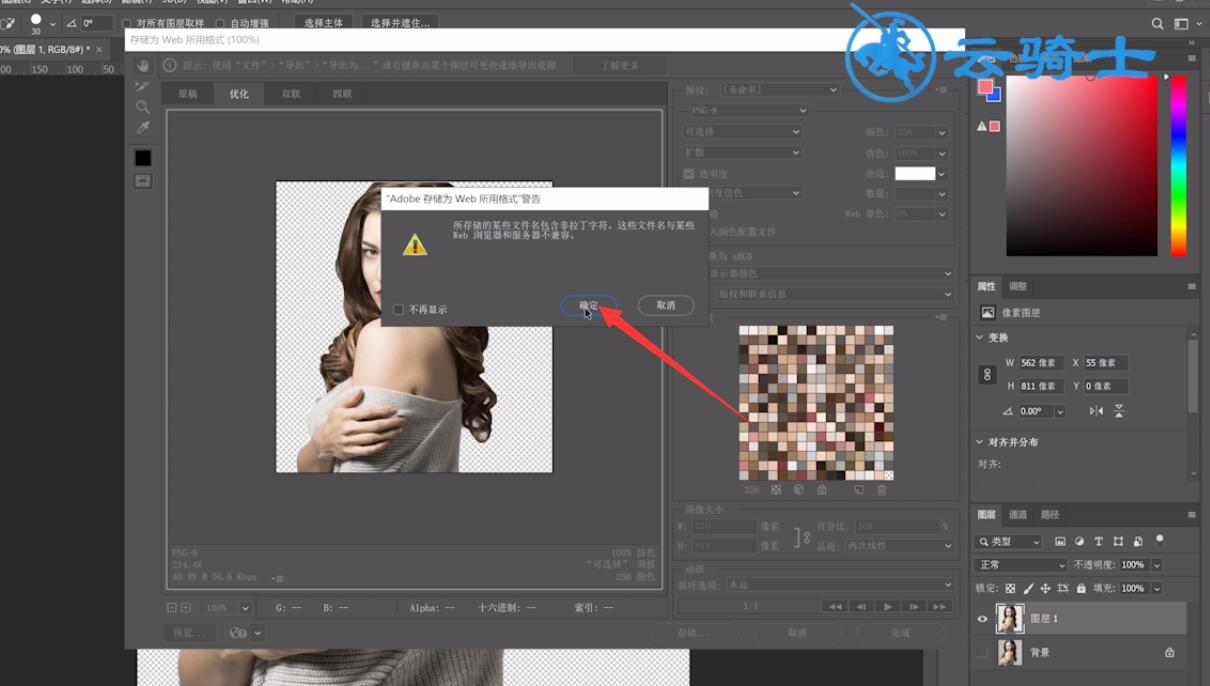Click the adjustment layer filter icon

[1079, 541]
